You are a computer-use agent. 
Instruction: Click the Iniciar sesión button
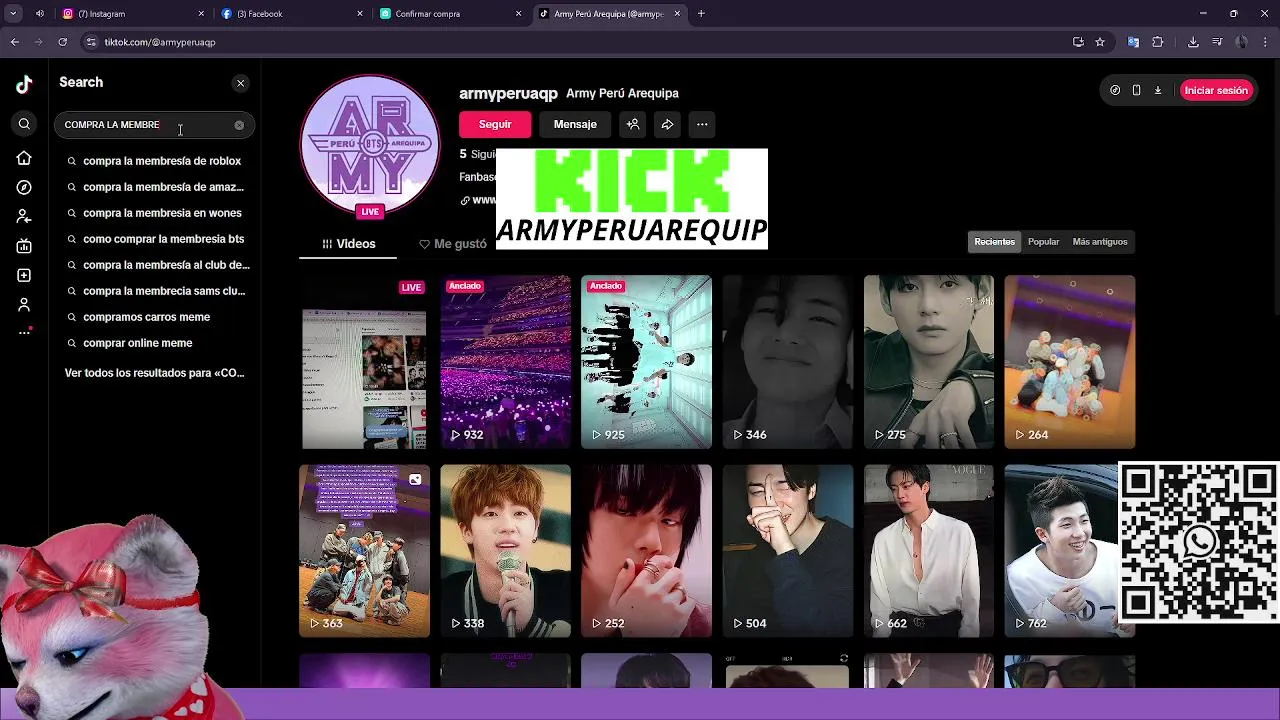[1216, 90]
